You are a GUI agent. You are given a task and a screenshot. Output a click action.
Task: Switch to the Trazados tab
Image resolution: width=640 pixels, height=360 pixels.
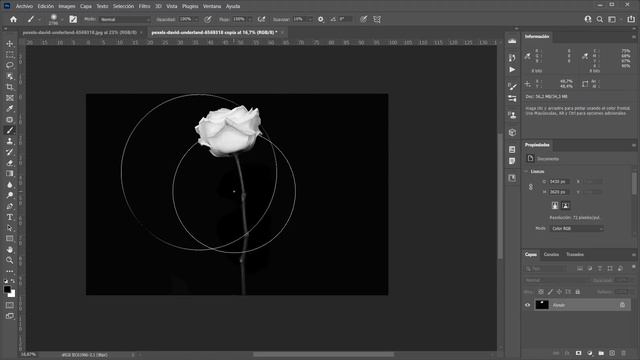[x=575, y=254]
